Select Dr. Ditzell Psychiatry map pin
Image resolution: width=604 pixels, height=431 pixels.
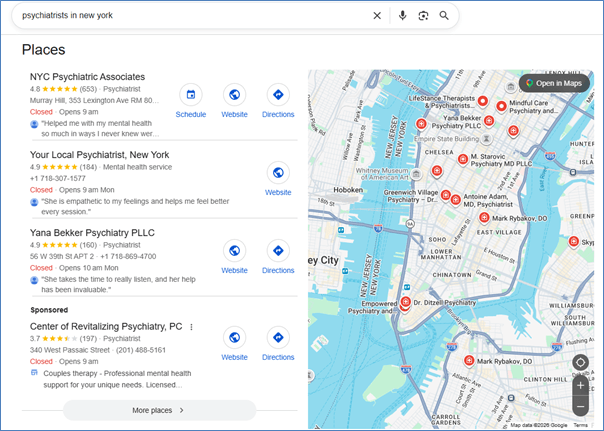pyautogui.click(x=406, y=302)
